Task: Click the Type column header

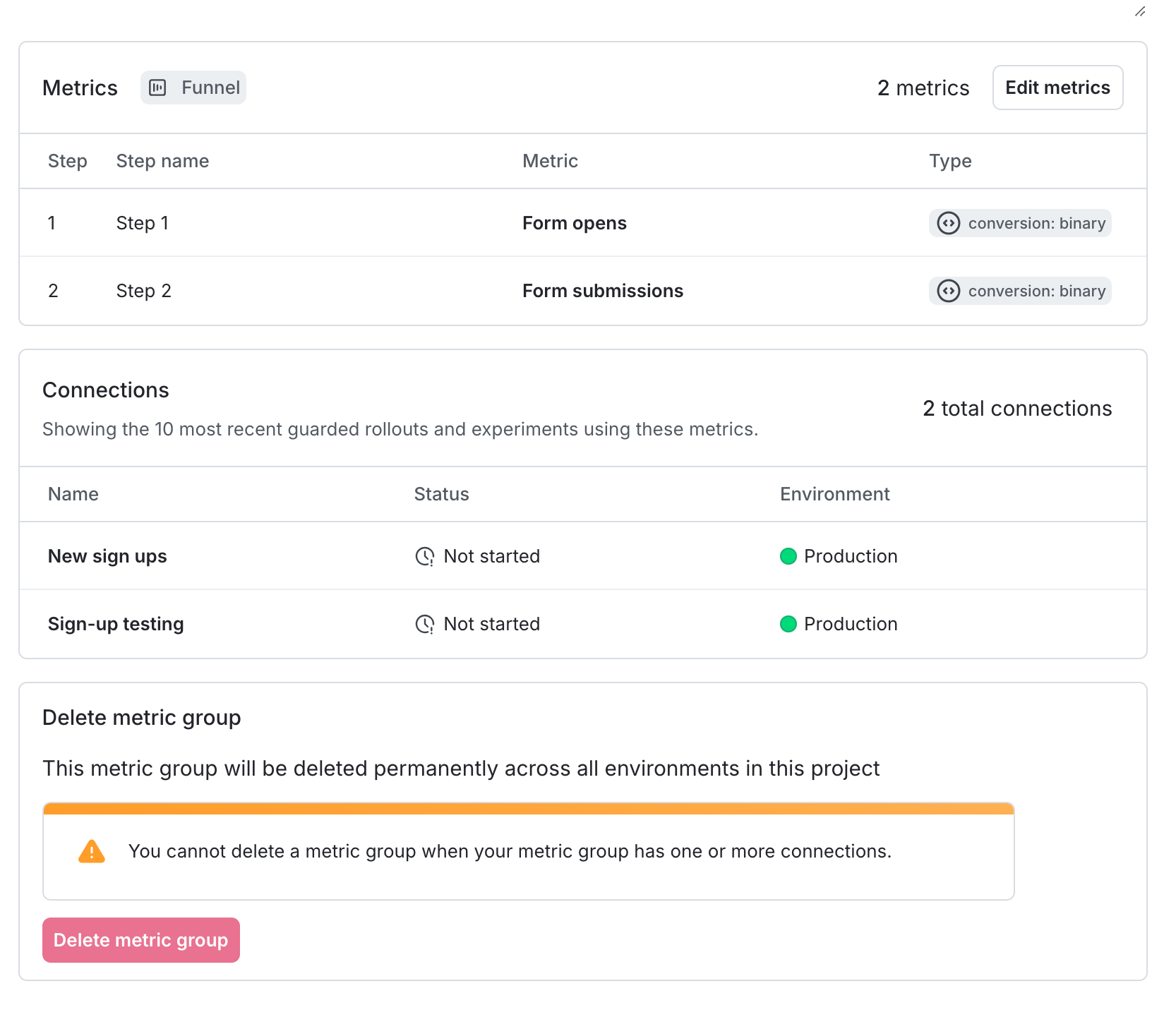Action: pos(950,161)
